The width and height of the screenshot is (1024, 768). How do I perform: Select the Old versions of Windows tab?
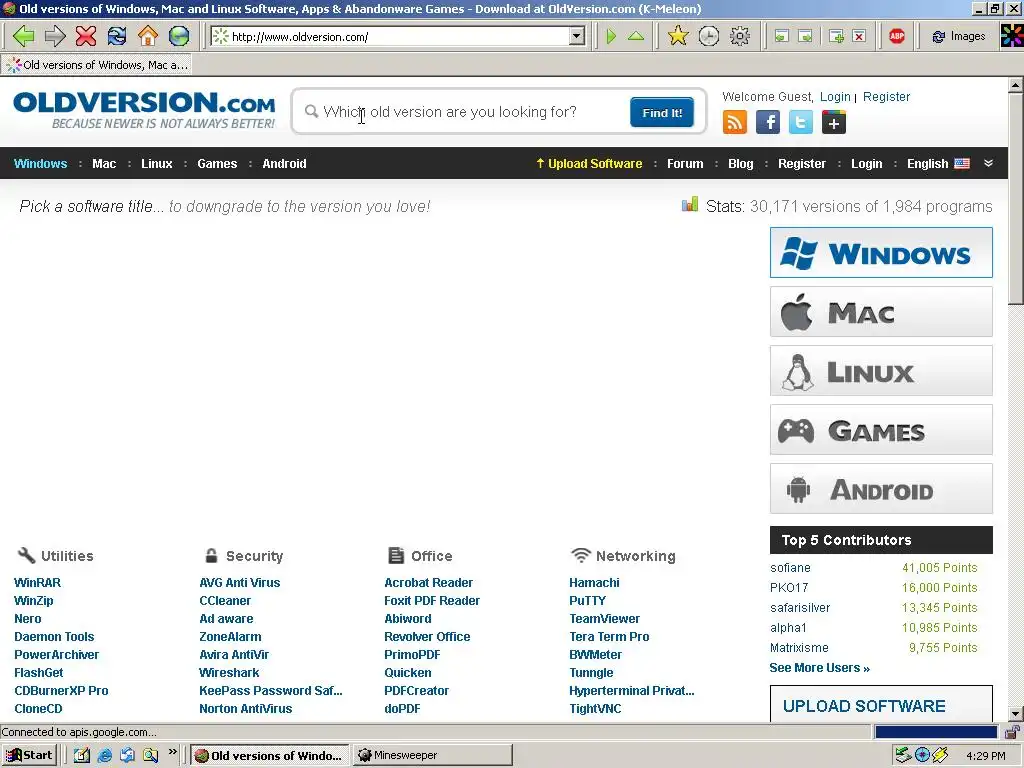coord(97,65)
